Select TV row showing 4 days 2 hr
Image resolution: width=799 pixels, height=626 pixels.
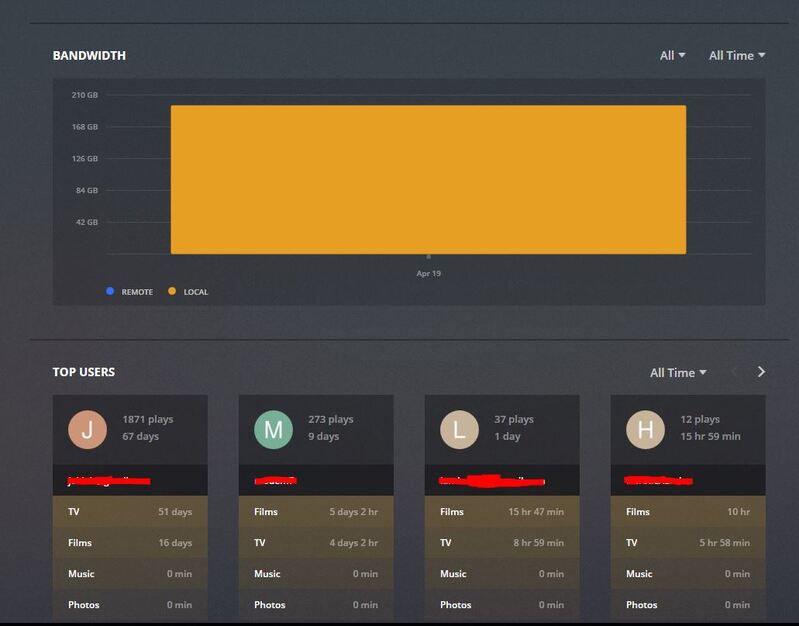(316, 542)
